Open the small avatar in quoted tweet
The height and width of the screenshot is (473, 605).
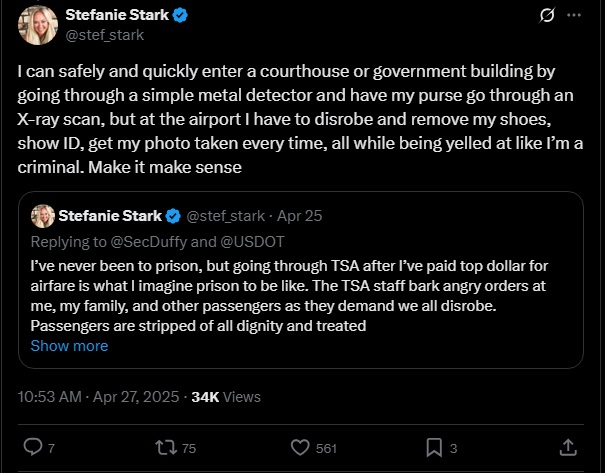tap(43, 216)
